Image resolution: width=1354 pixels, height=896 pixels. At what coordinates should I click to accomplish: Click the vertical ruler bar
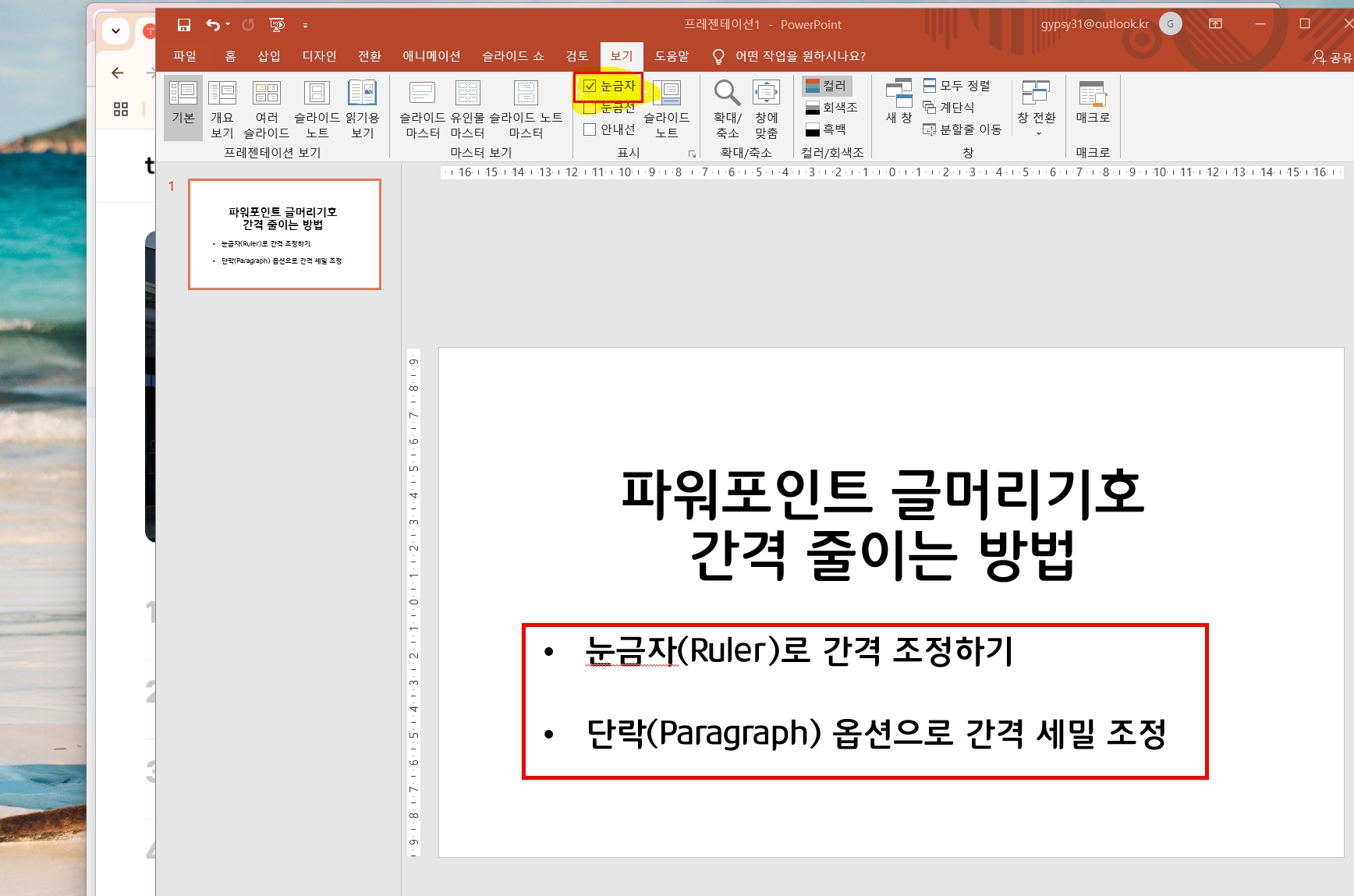413,602
